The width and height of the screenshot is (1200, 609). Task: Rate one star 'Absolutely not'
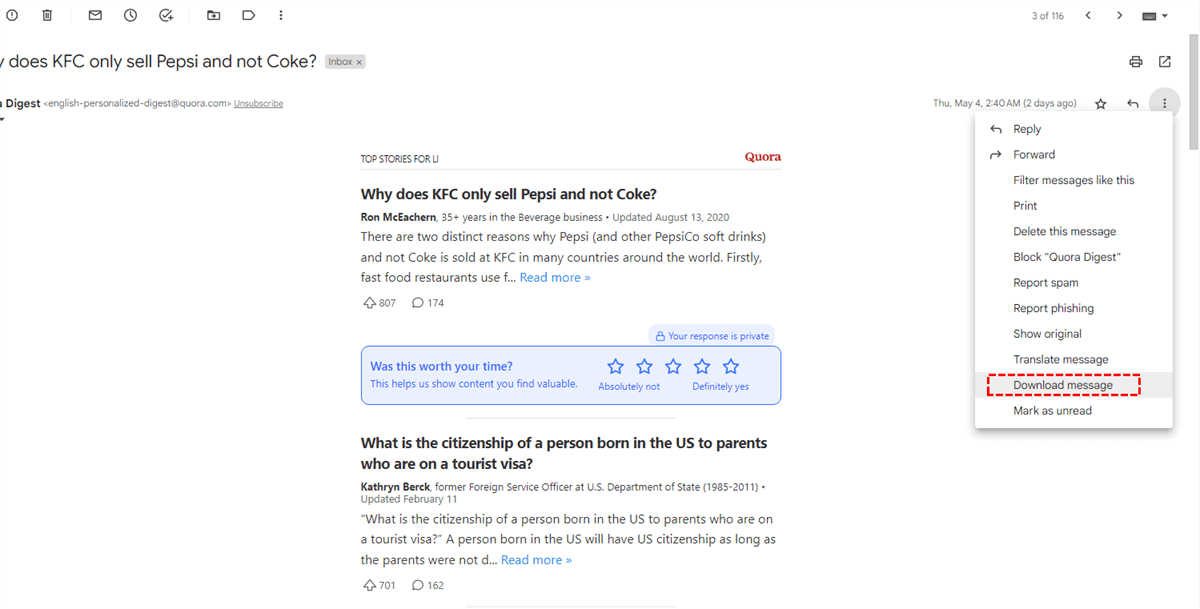pos(615,367)
